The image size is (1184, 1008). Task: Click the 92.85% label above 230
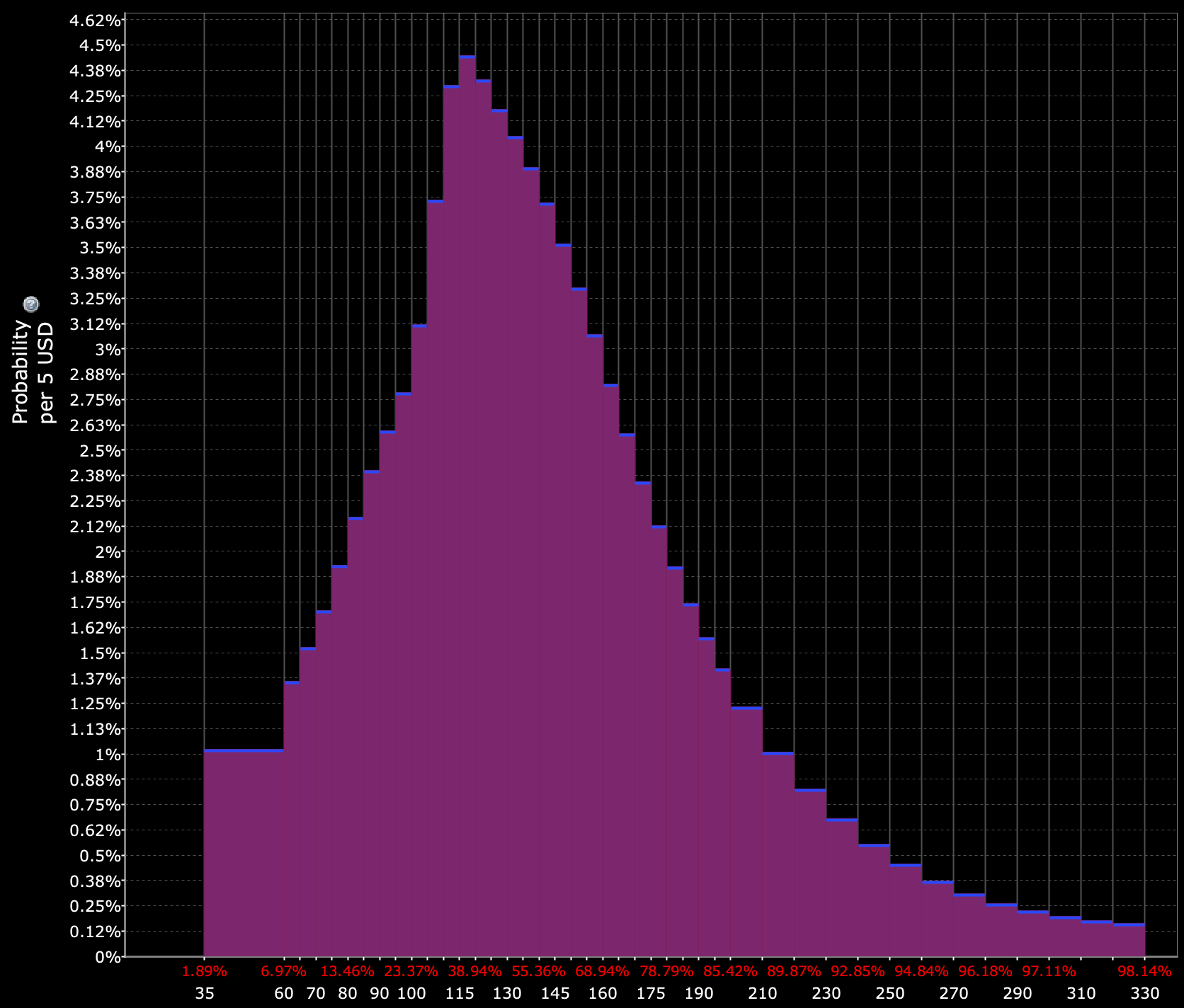pyautogui.click(x=858, y=972)
